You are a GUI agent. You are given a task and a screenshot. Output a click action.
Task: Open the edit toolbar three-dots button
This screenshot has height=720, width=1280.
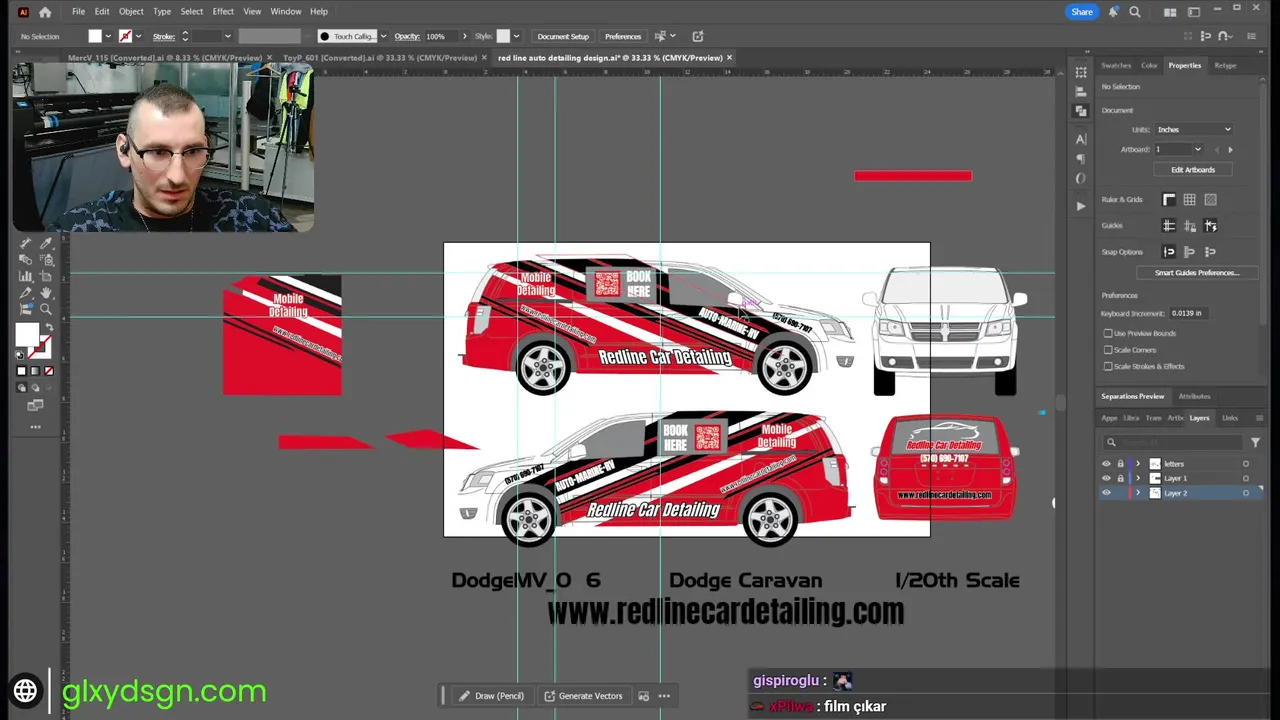[x=35, y=427]
